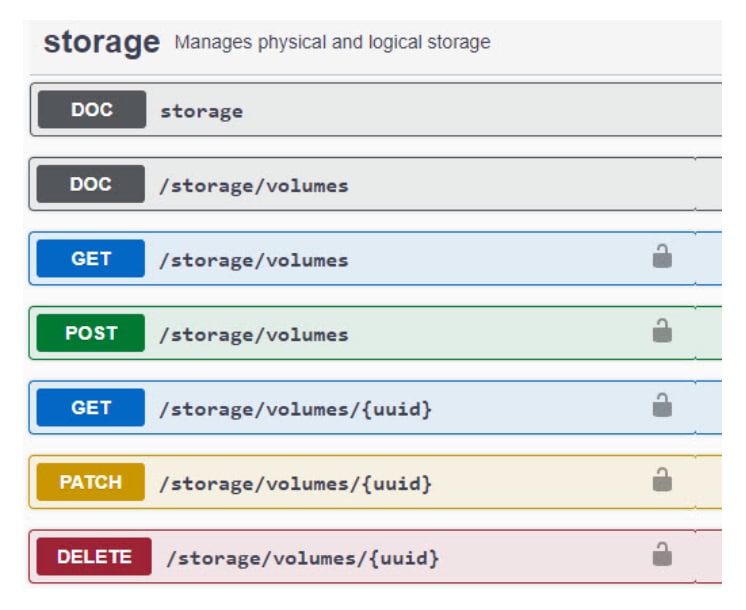Click the blue GET badge for /storage/volumes

pyautogui.click(x=91, y=259)
